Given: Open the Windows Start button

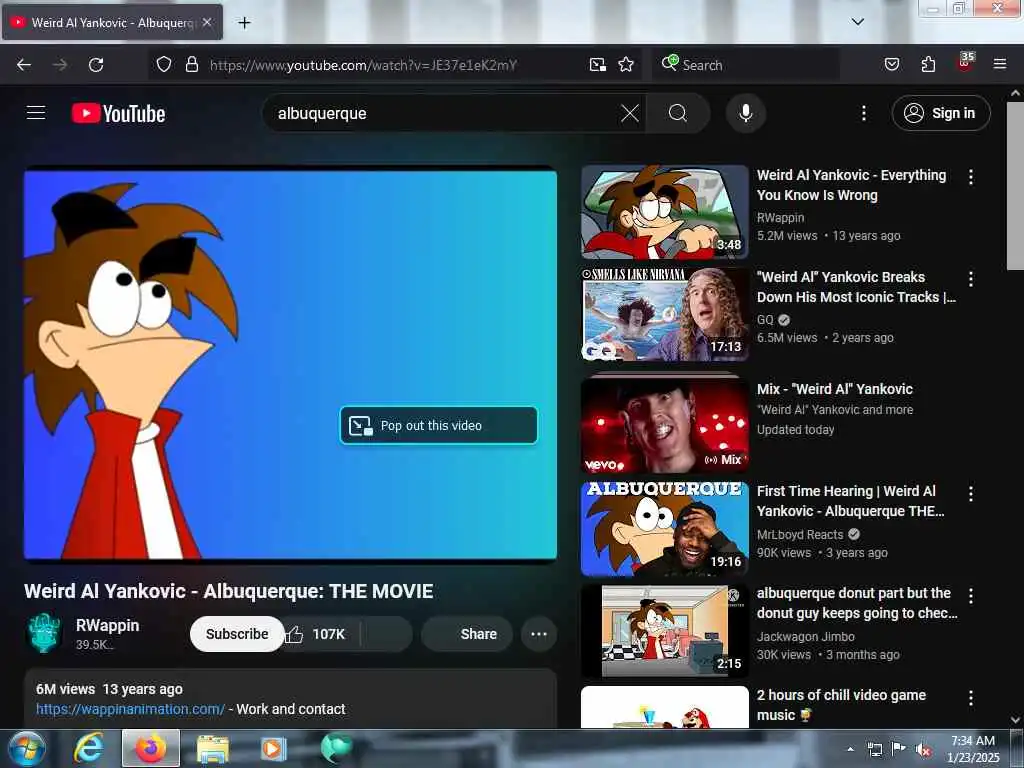Looking at the screenshot, I should click(x=26, y=748).
